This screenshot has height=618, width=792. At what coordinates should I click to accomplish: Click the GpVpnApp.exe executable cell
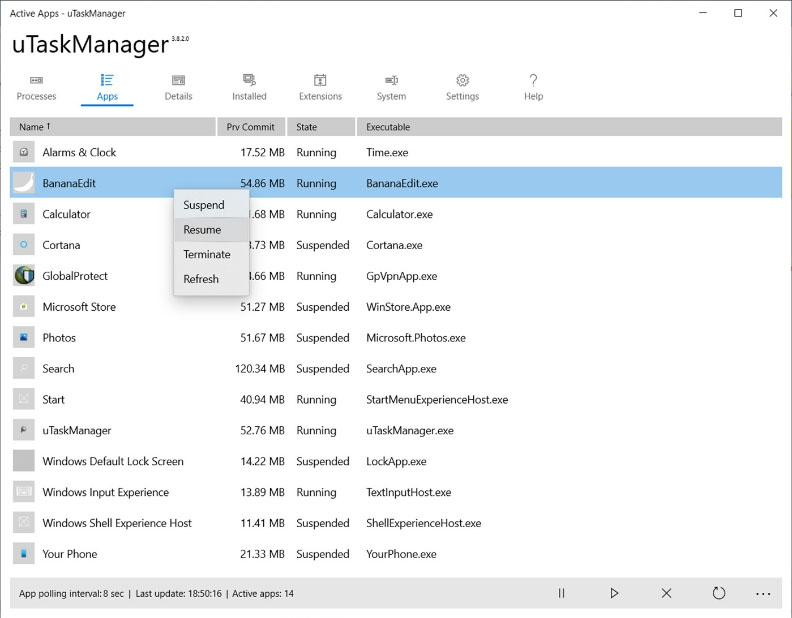[x=402, y=276]
